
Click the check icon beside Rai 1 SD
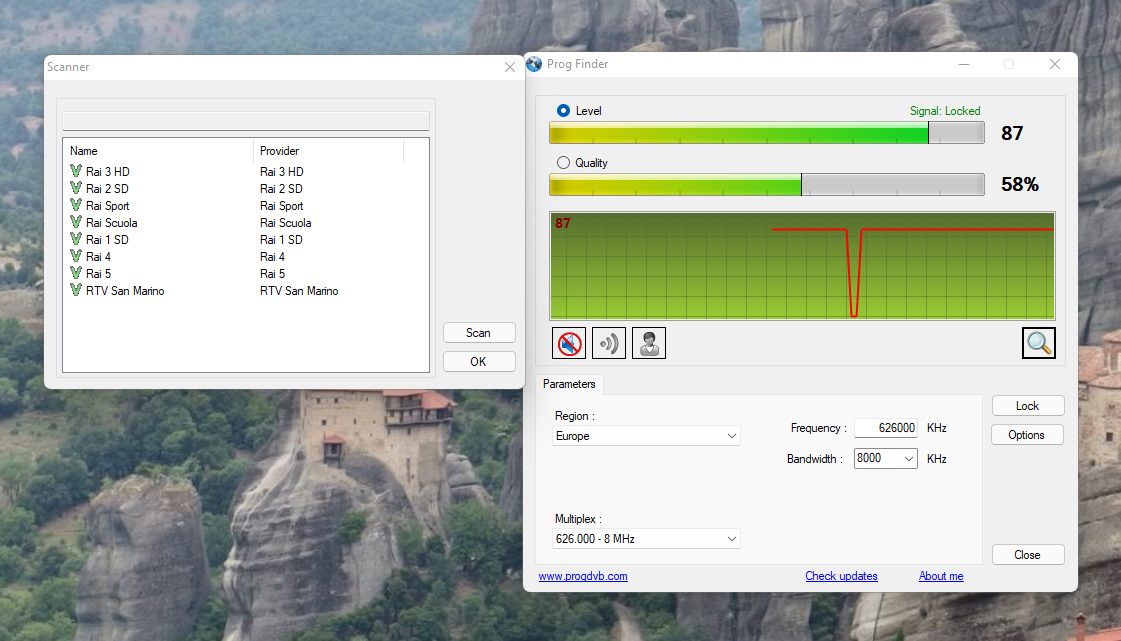[76, 239]
